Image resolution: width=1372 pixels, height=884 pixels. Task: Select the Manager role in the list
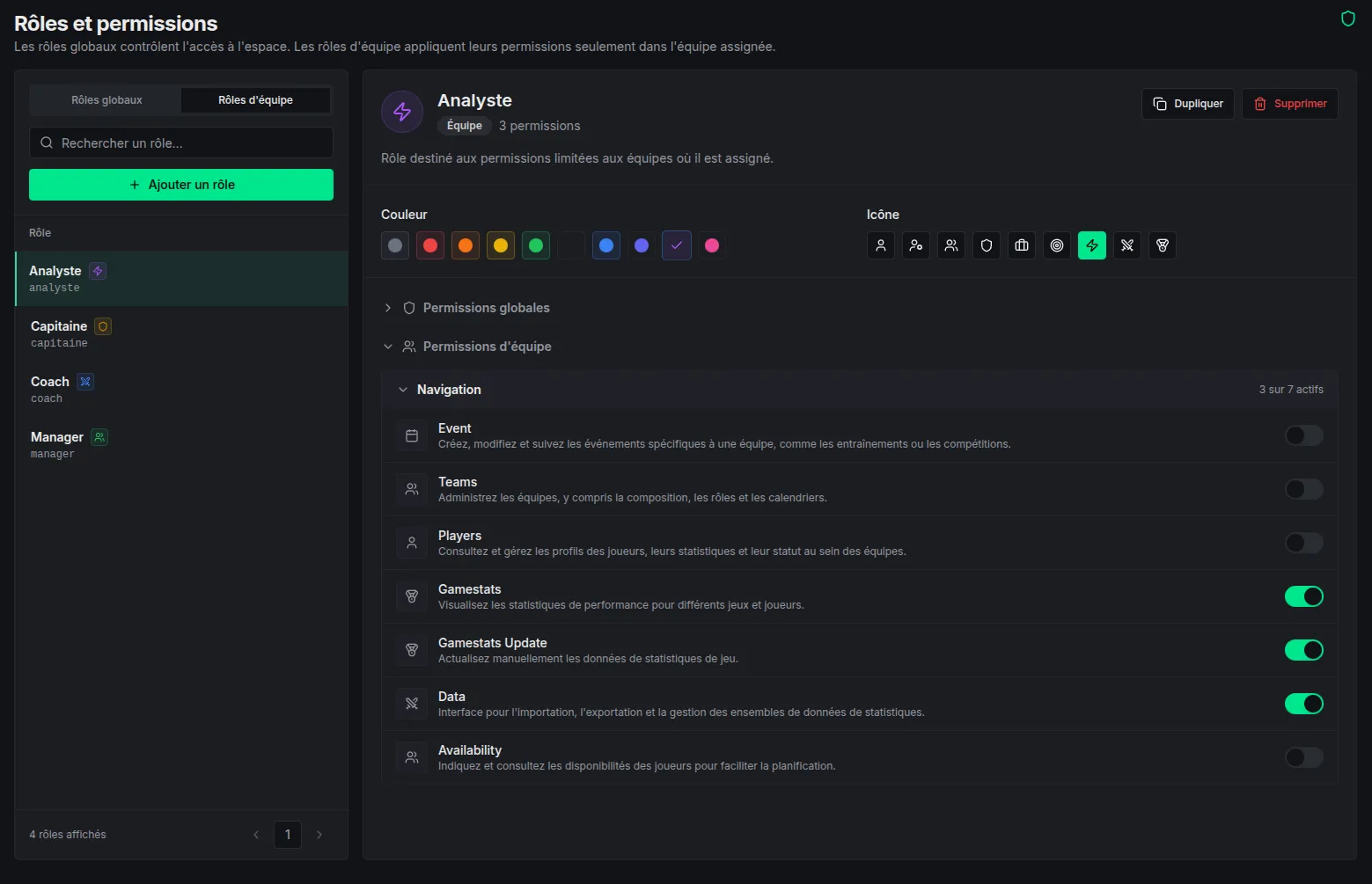tap(181, 444)
